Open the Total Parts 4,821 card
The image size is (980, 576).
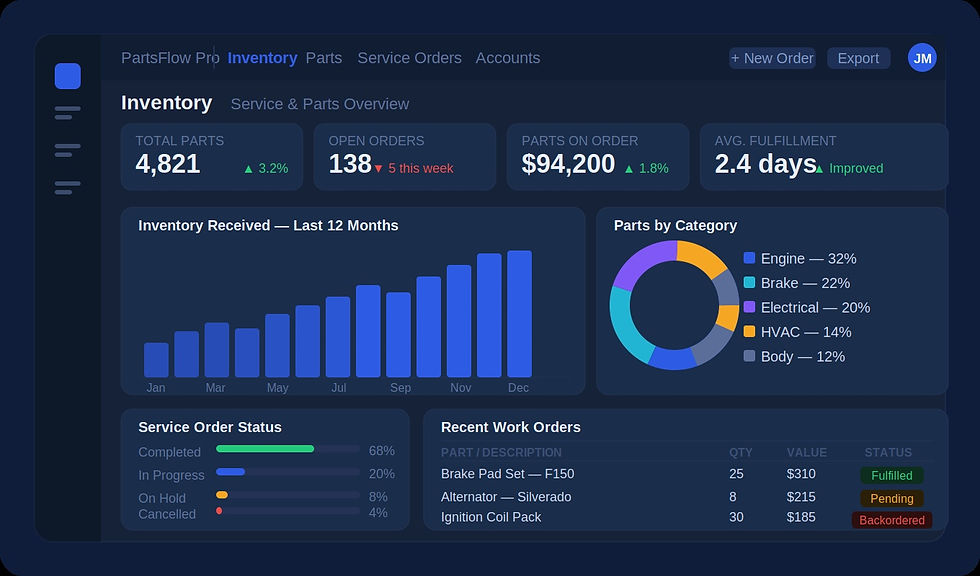click(212, 157)
